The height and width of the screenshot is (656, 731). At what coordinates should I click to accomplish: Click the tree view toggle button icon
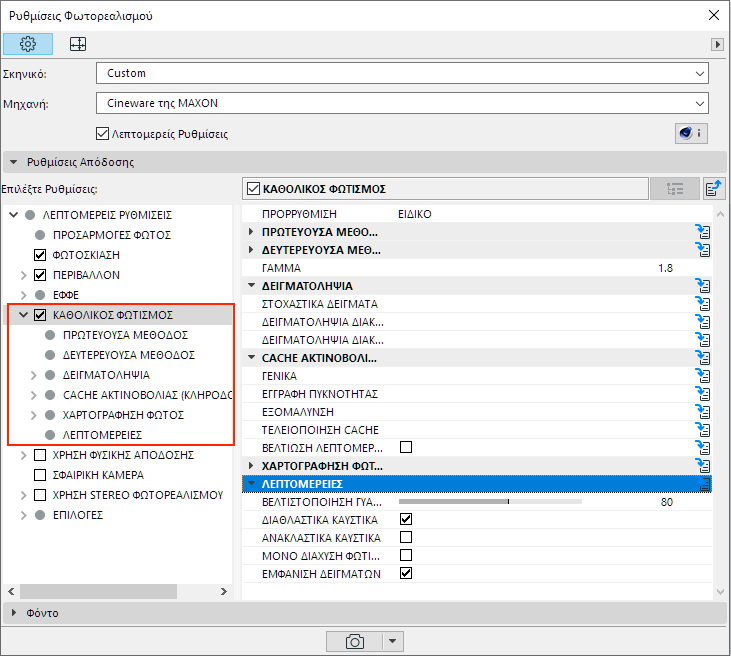pos(675,189)
